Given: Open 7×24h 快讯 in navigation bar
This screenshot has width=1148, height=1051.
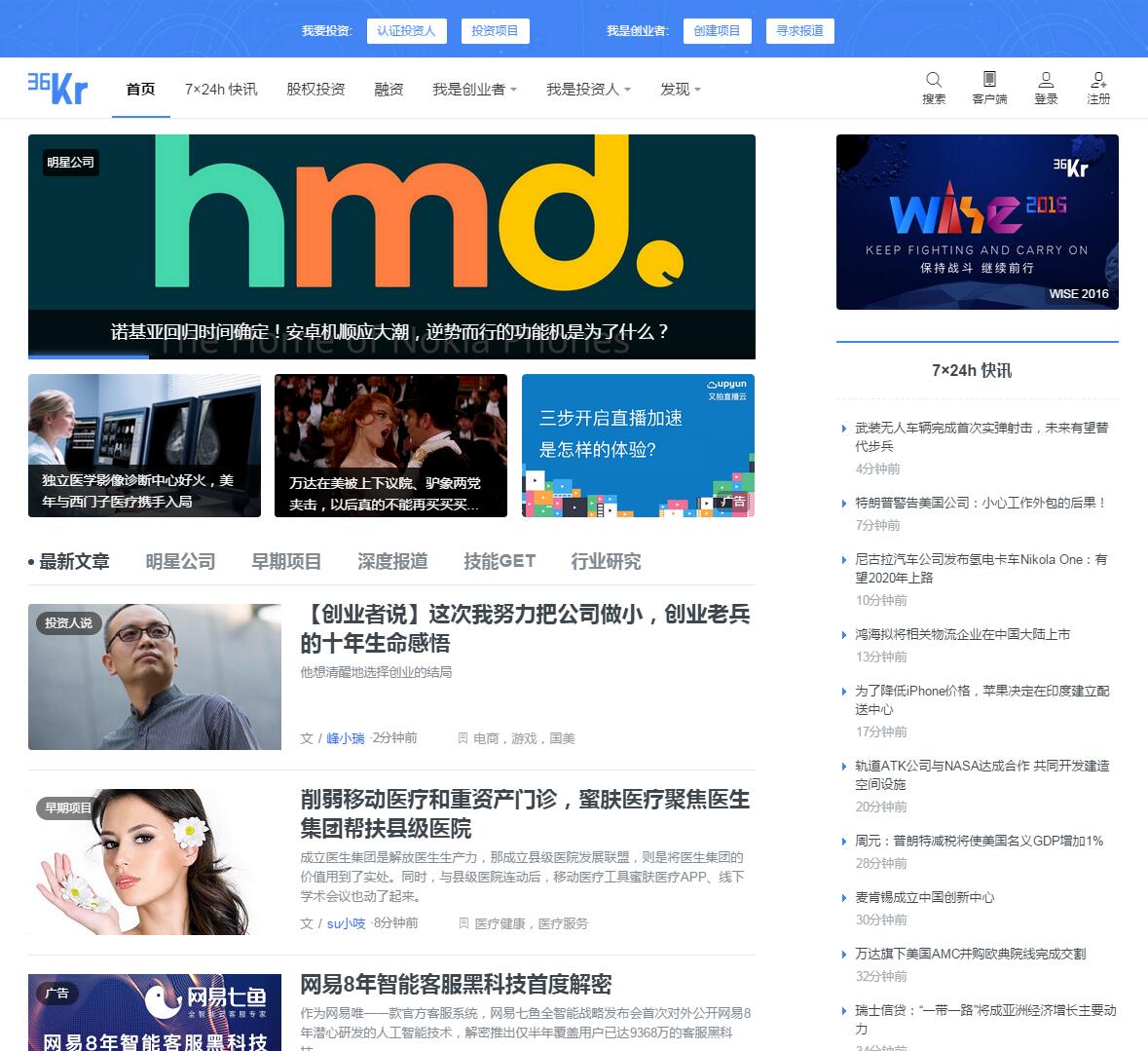Looking at the screenshot, I should (221, 90).
